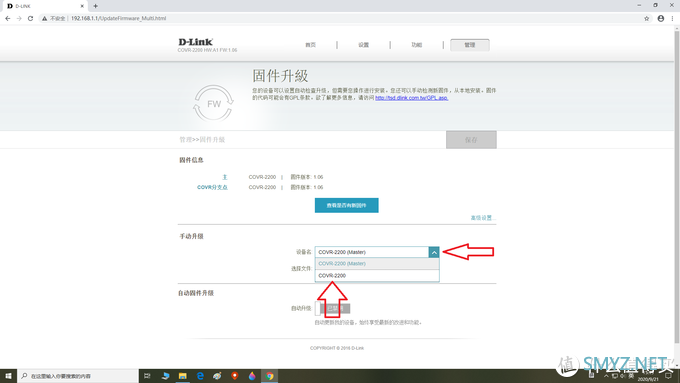Open the 管理 navigation tab

click(470, 45)
